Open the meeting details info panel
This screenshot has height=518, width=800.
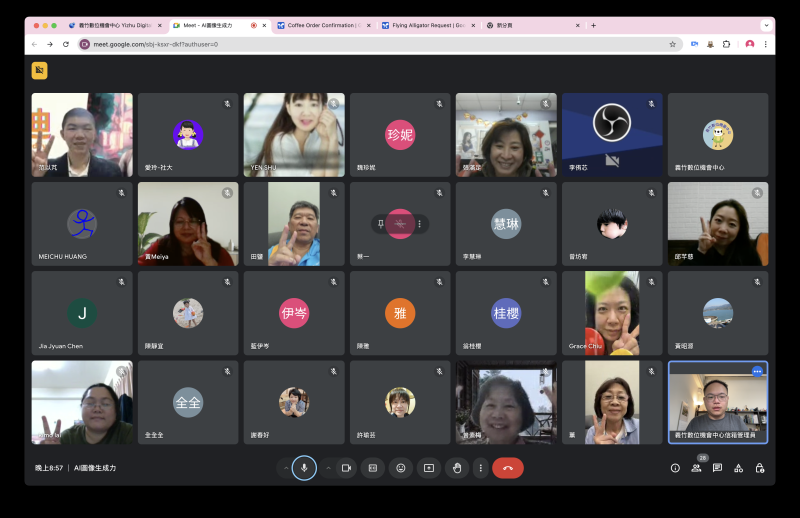pos(675,468)
